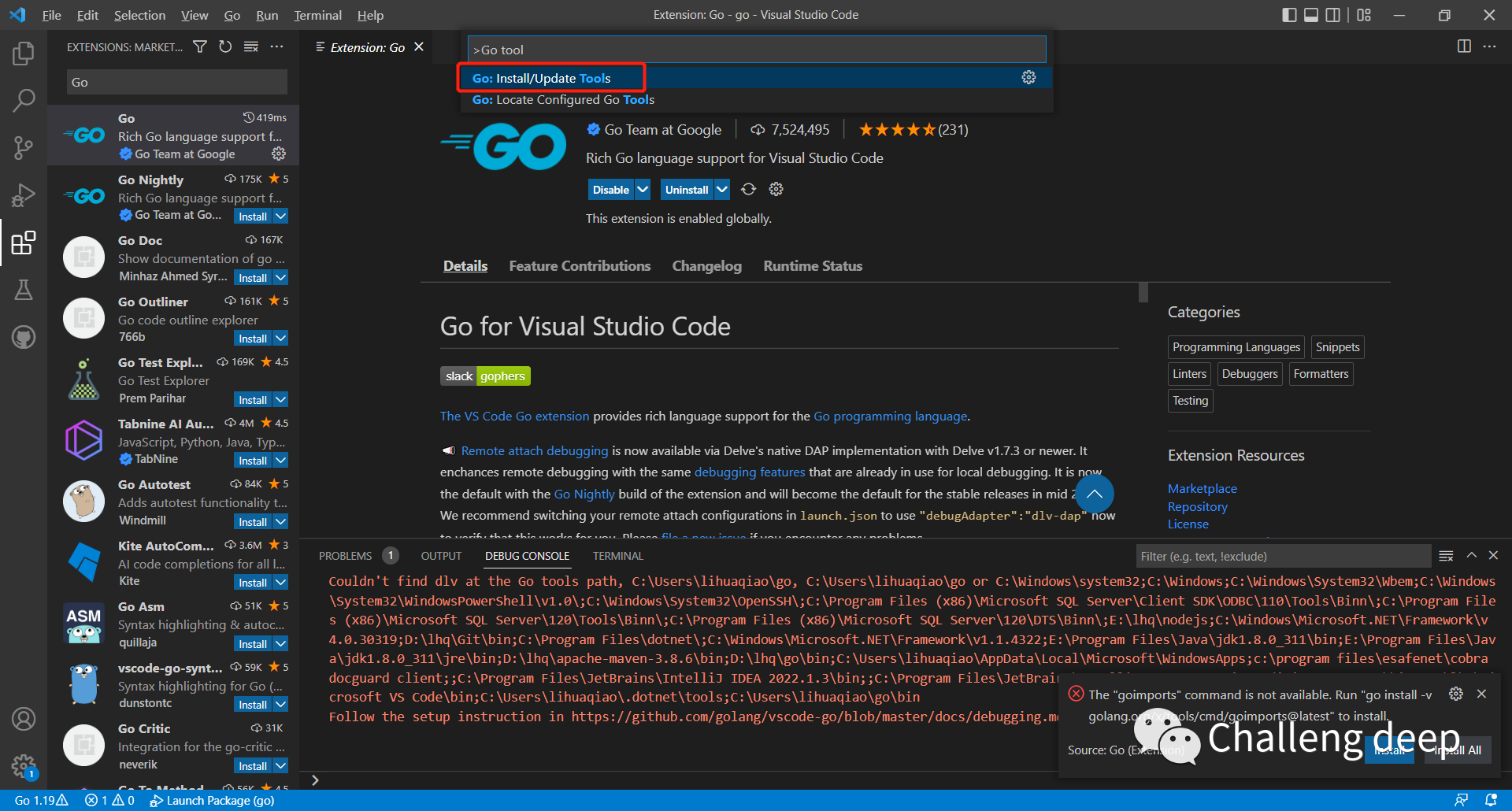The height and width of the screenshot is (811, 1512).
Task: Open Testing flask view
Action: 24,290
